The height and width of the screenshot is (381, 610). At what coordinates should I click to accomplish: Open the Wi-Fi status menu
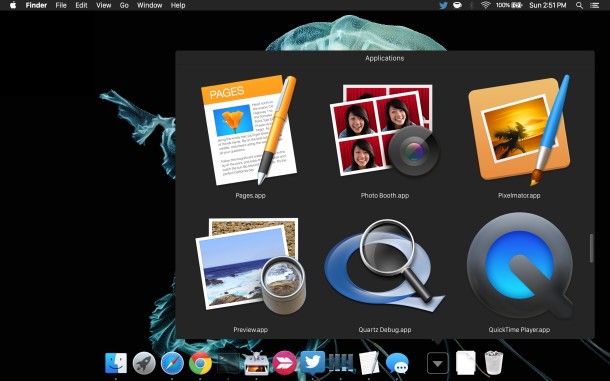coord(486,5)
